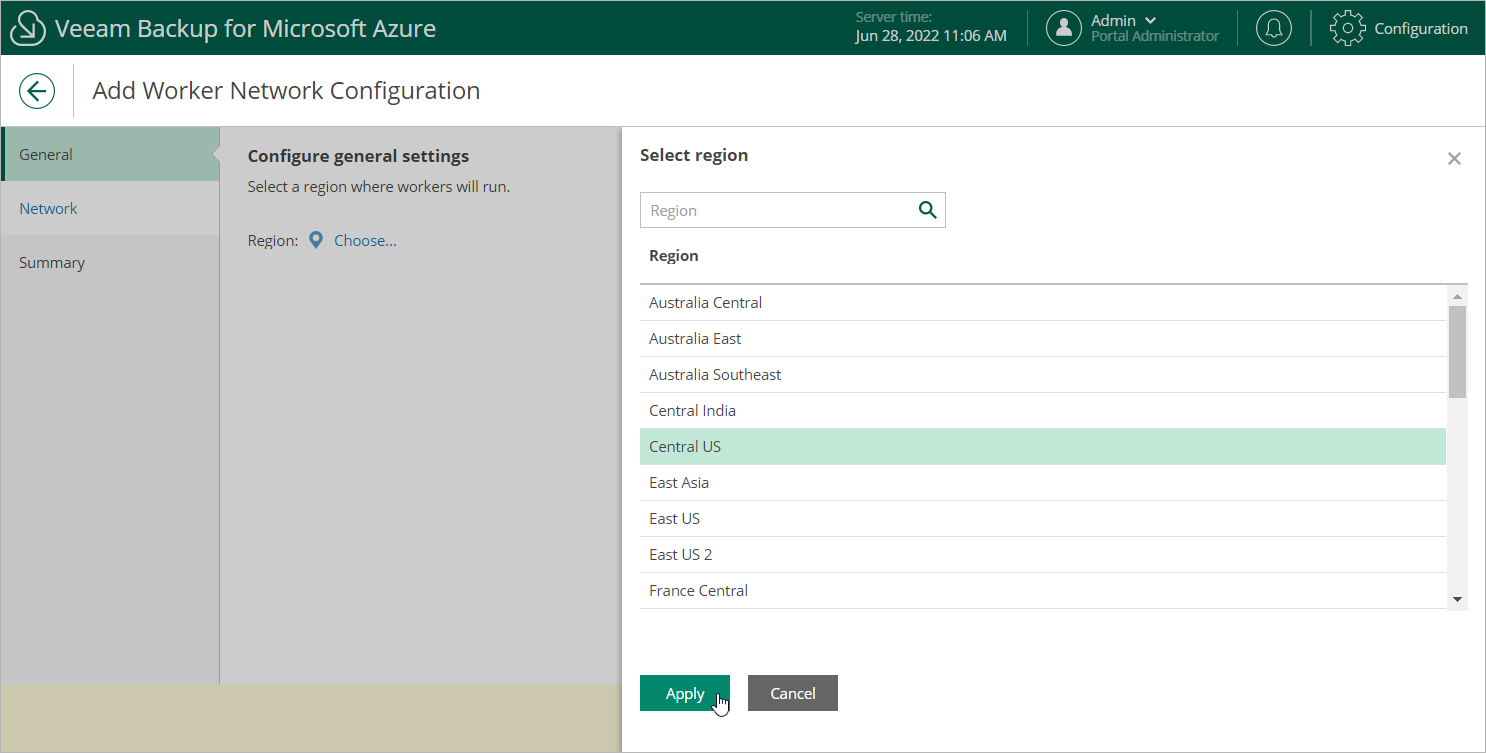Switch to the Network step
The width and height of the screenshot is (1486, 753).
click(48, 208)
